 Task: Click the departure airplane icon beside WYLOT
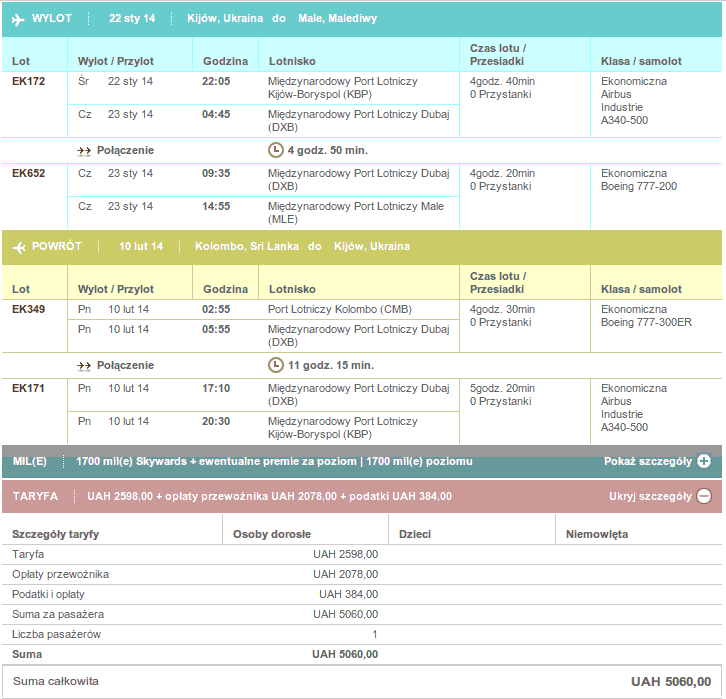[x=18, y=19]
